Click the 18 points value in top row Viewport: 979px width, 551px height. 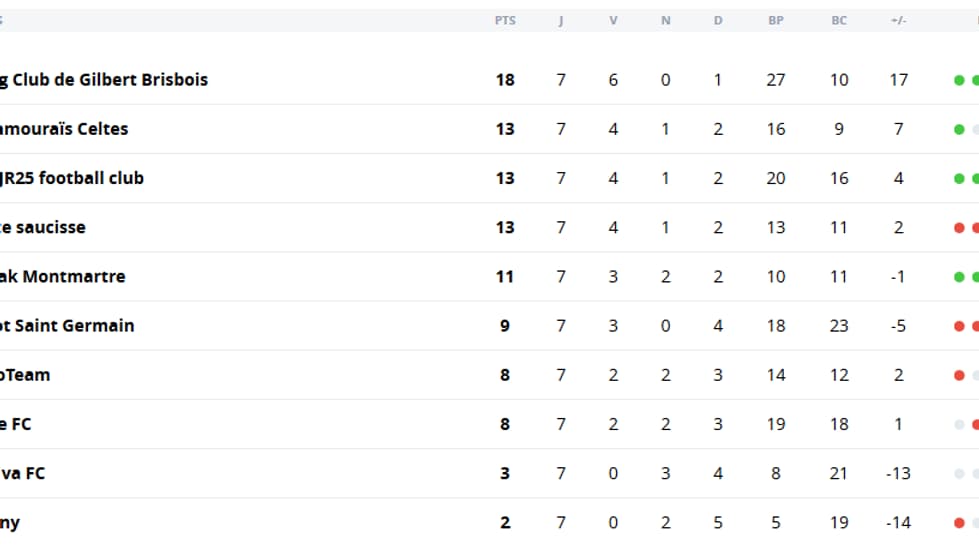pos(505,80)
